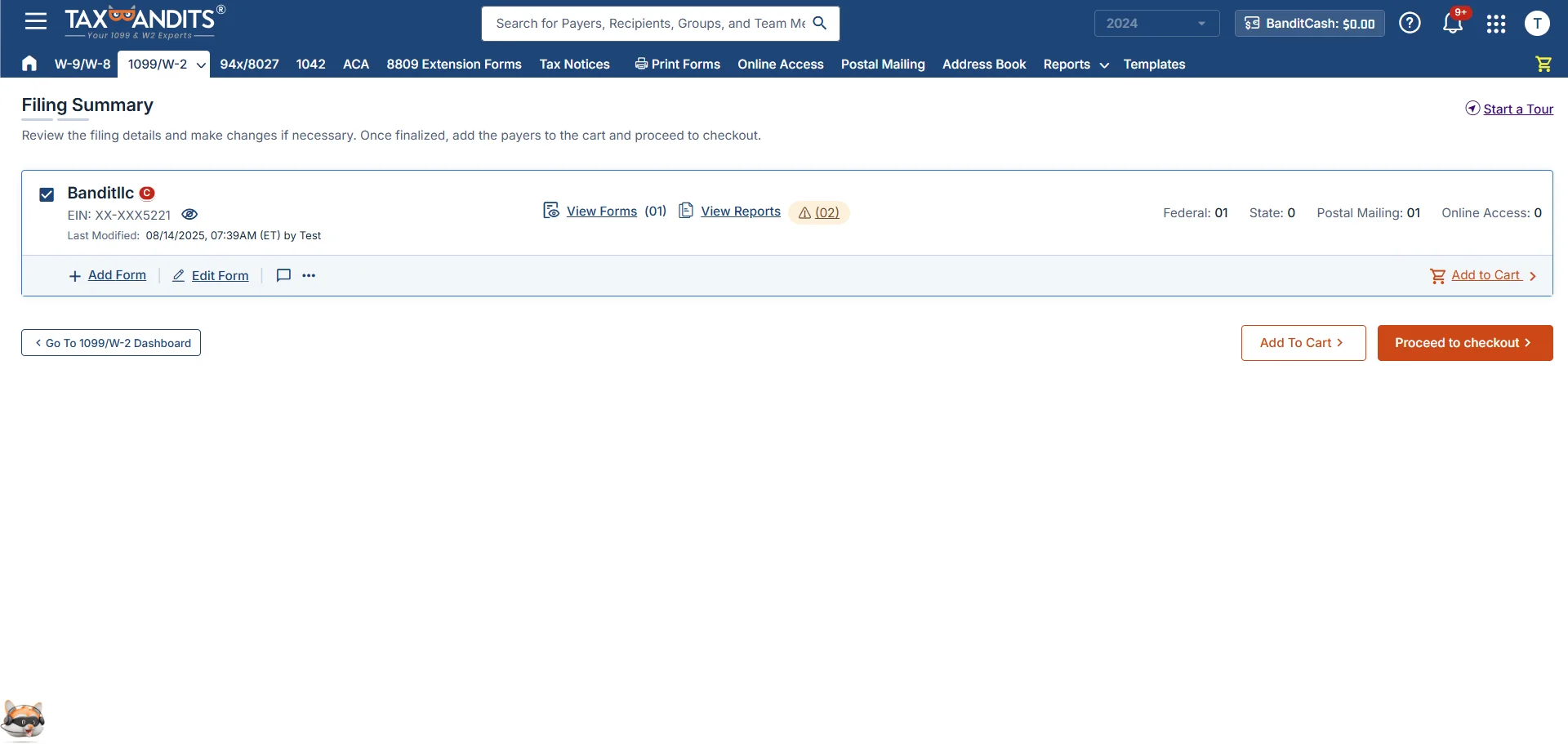Open the three-dot more options menu
This screenshot has height=744, width=1568.
(x=309, y=275)
